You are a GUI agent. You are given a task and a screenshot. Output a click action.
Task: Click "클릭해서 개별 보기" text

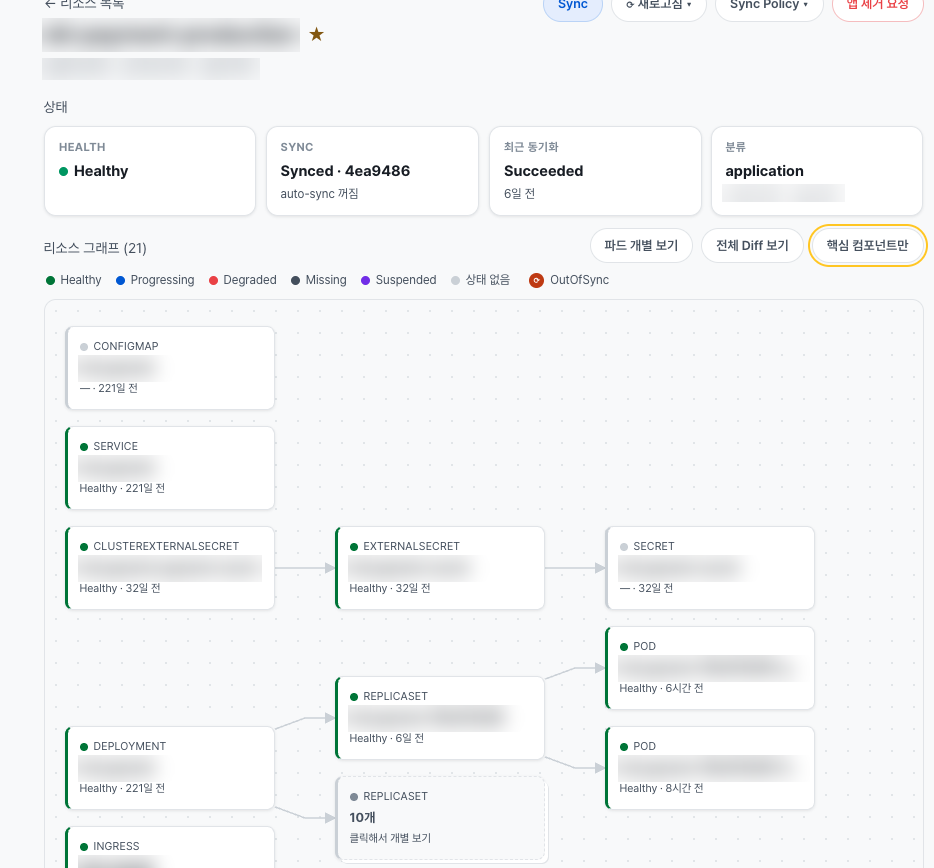(x=390, y=838)
